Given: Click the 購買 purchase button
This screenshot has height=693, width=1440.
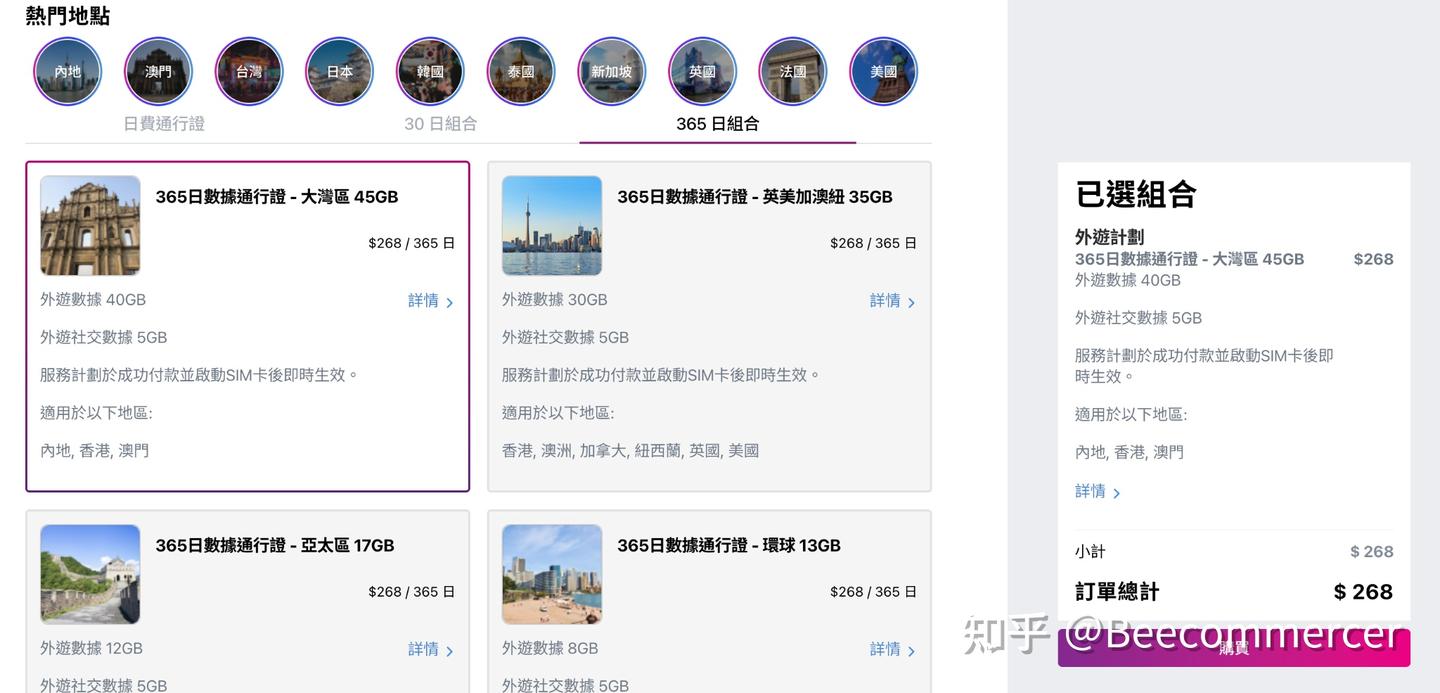Looking at the screenshot, I should point(1234,648).
